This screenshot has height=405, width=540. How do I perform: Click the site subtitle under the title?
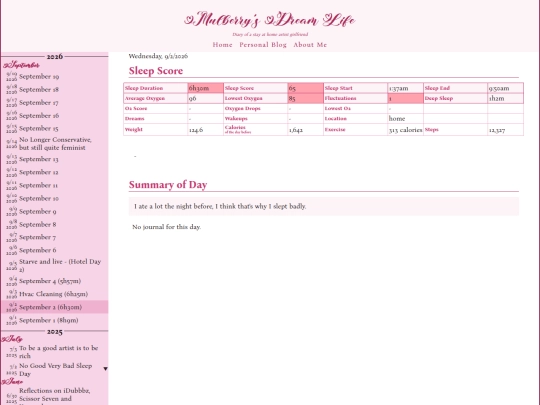pyautogui.click(x=270, y=34)
